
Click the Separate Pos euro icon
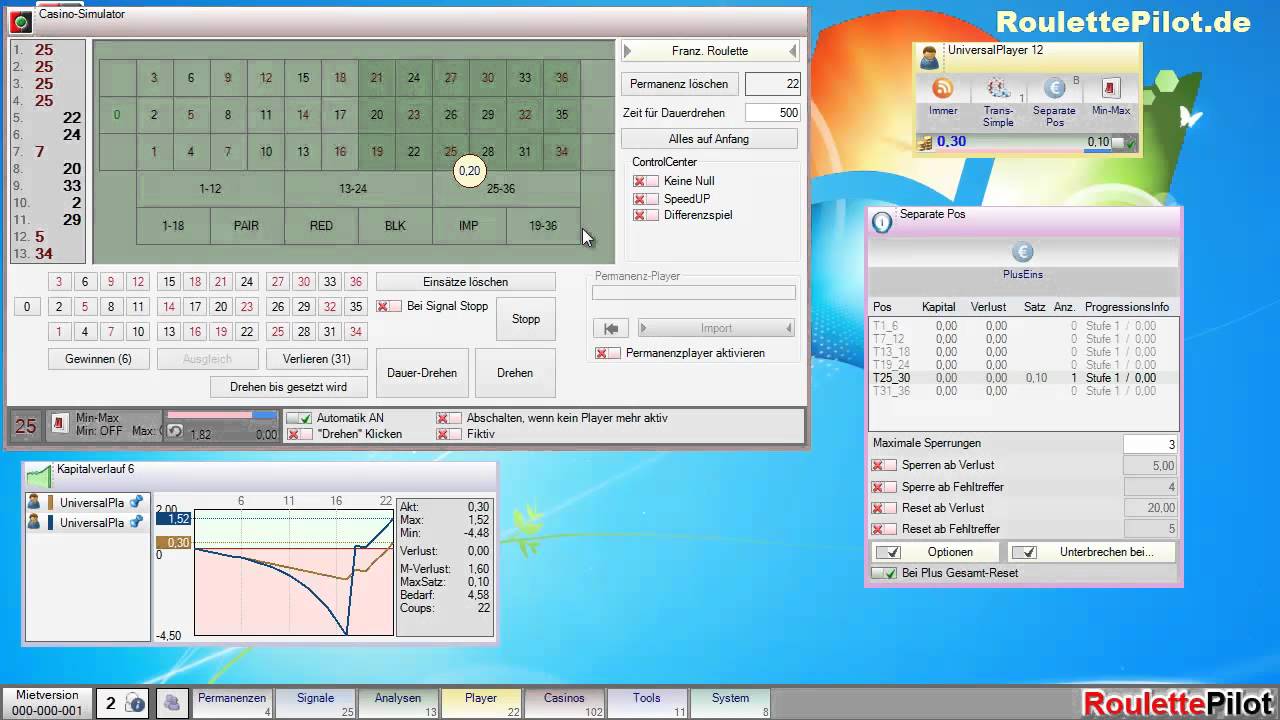pyautogui.click(x=1054, y=88)
